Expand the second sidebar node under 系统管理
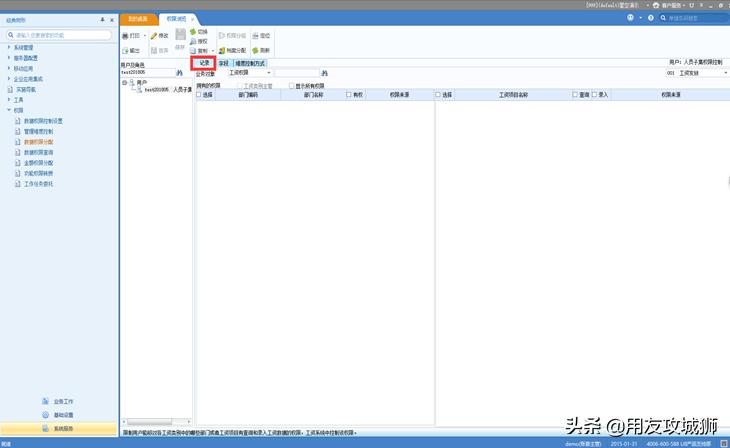Image resolution: width=730 pixels, height=448 pixels. [8, 58]
